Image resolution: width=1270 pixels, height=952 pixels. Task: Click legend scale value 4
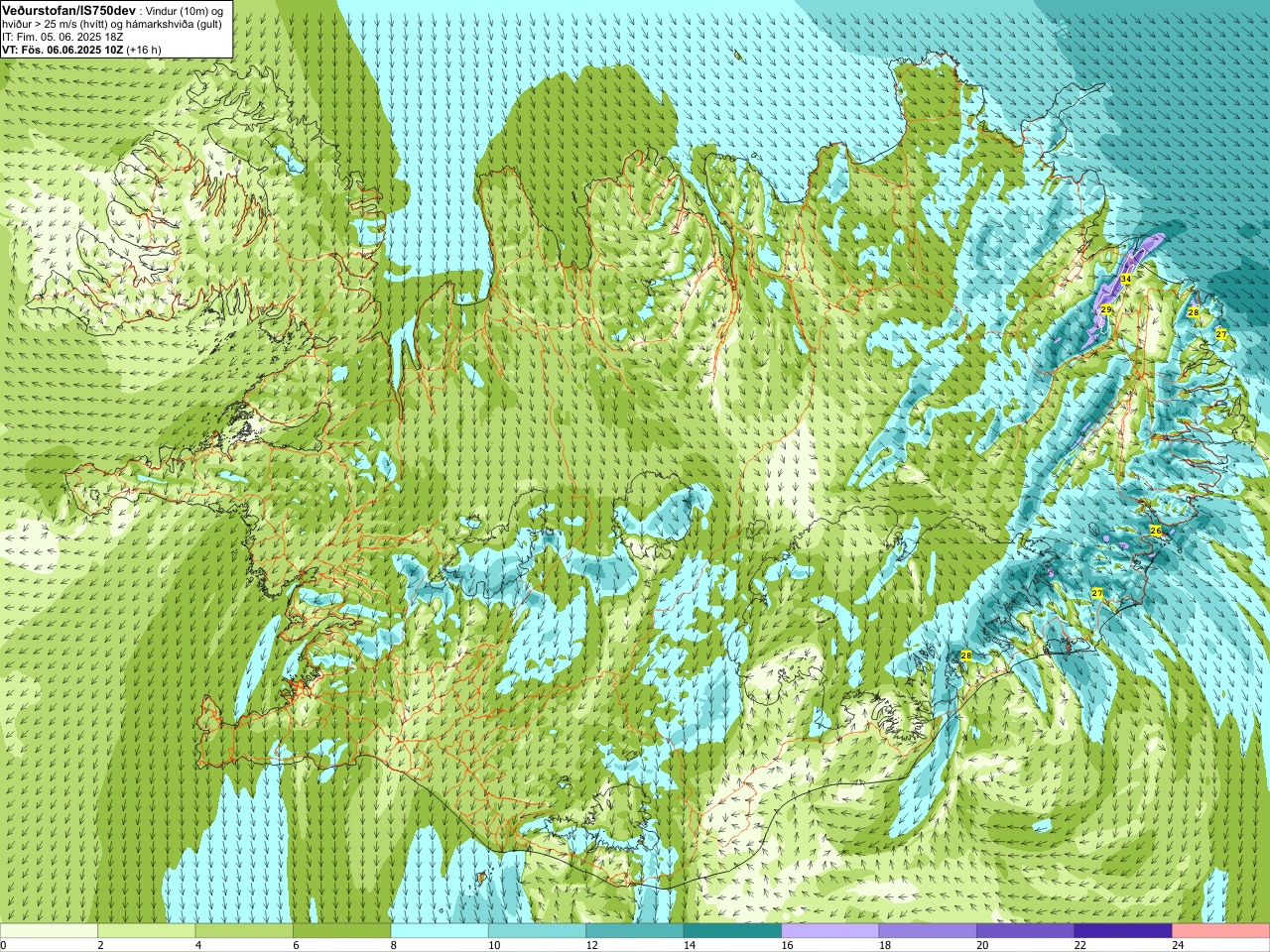198,945
